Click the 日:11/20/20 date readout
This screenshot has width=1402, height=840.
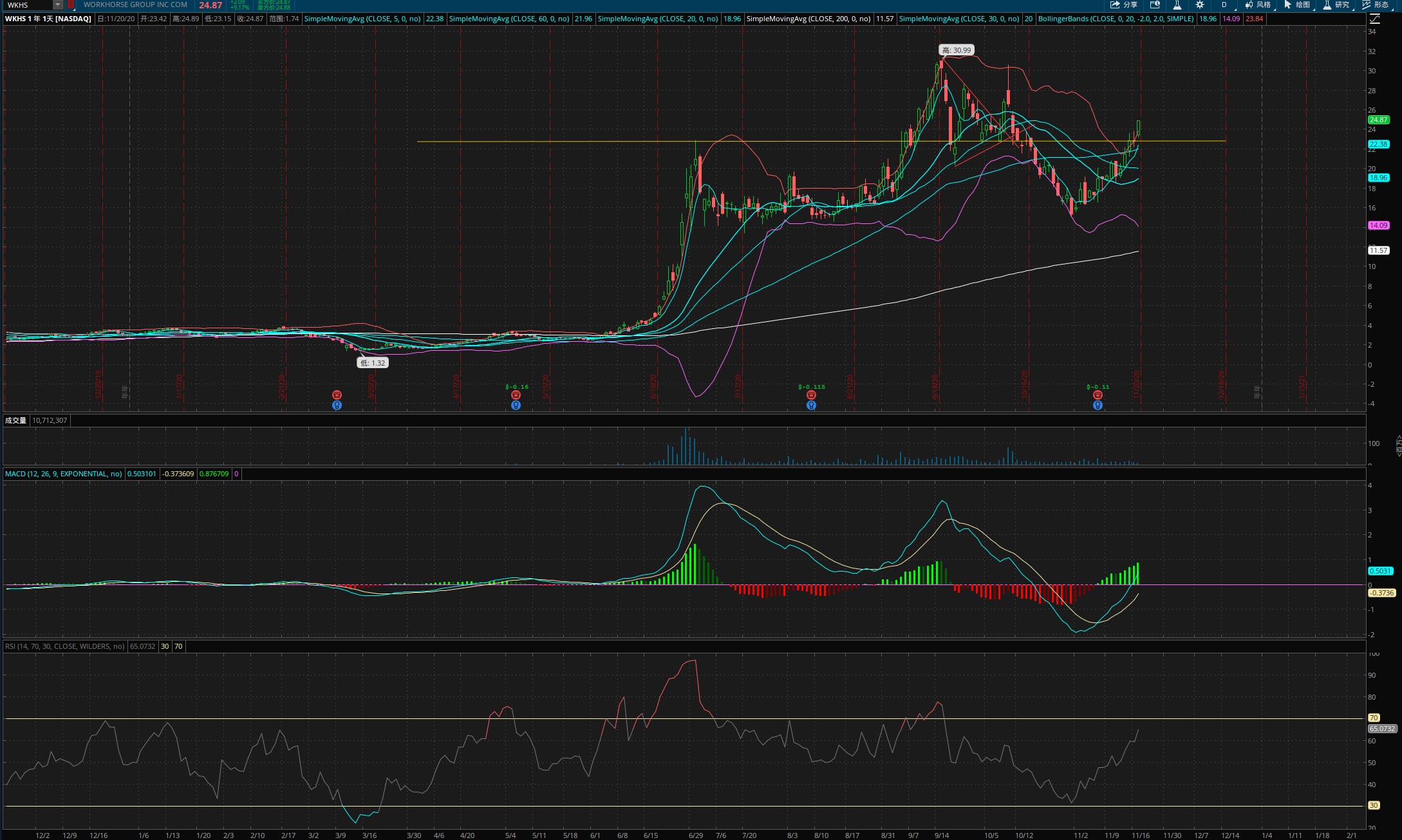117,19
